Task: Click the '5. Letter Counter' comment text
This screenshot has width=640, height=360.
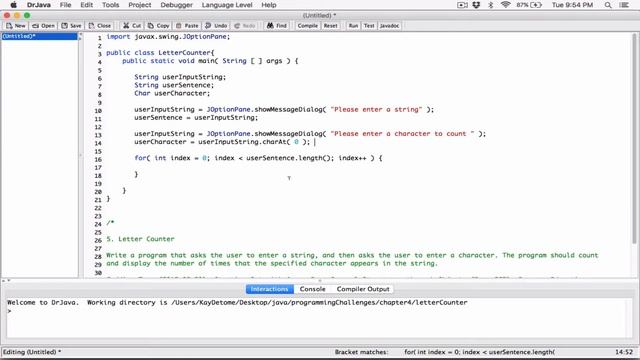Action: (140, 239)
